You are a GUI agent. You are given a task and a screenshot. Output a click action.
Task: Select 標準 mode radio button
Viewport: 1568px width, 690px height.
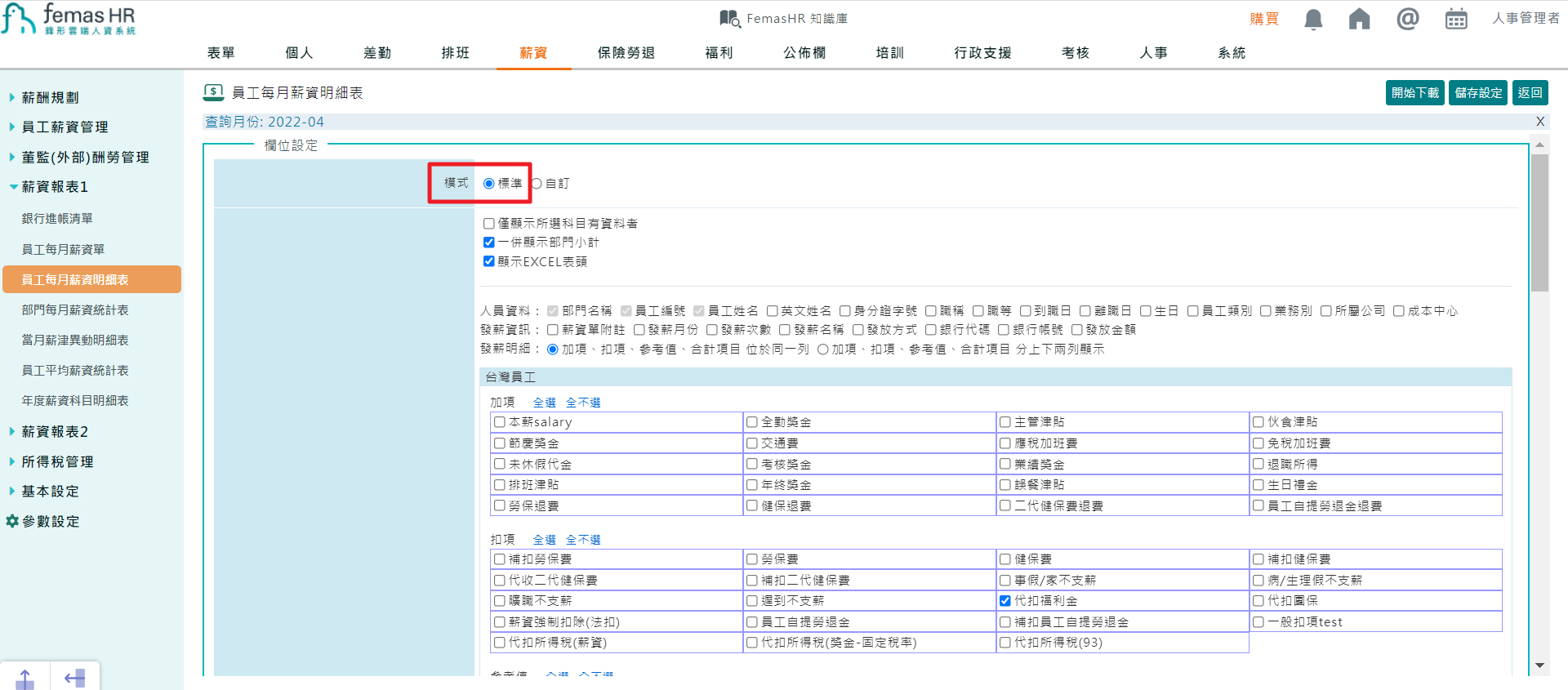[488, 184]
